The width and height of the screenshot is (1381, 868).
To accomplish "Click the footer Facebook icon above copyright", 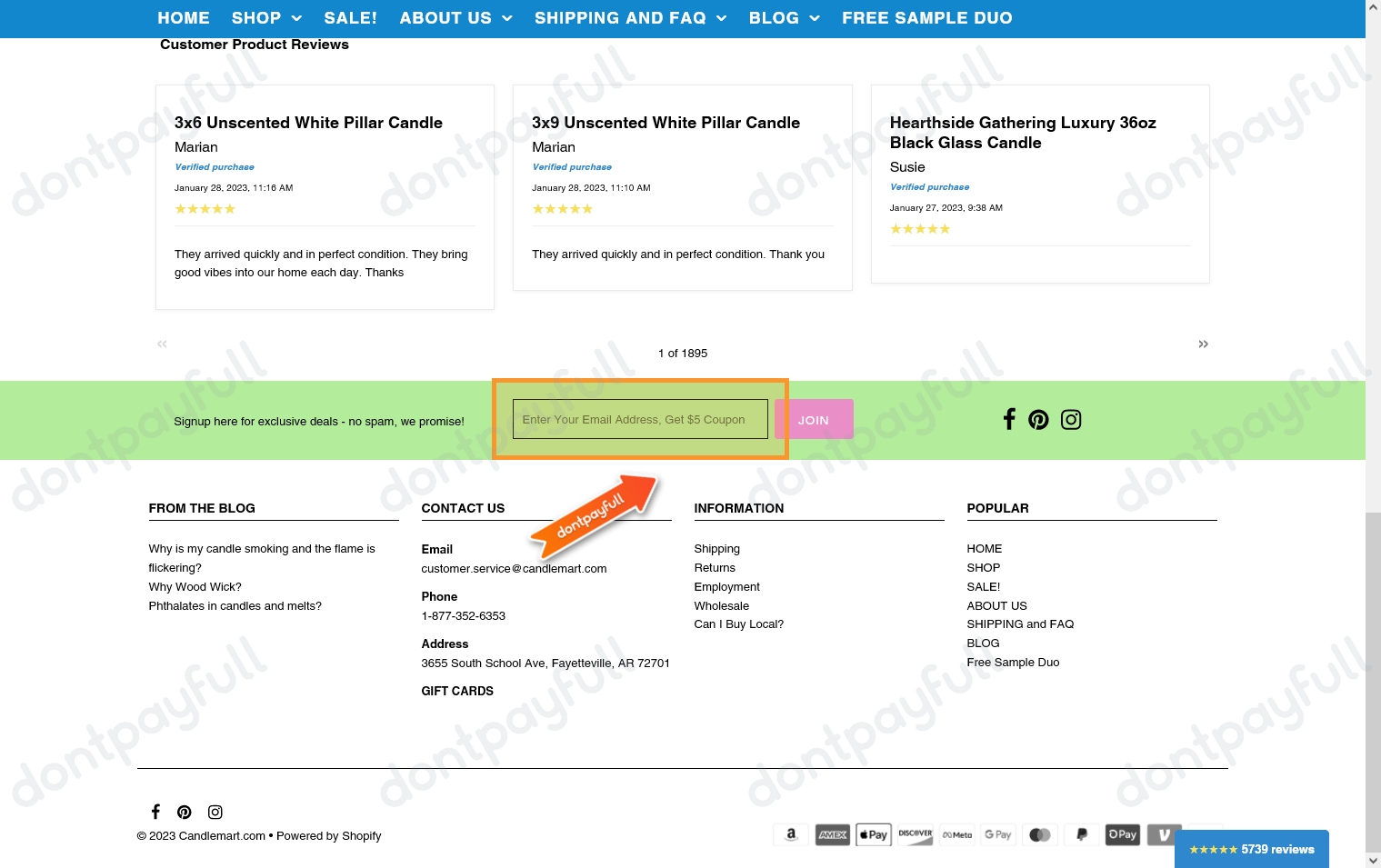I will [x=155, y=812].
